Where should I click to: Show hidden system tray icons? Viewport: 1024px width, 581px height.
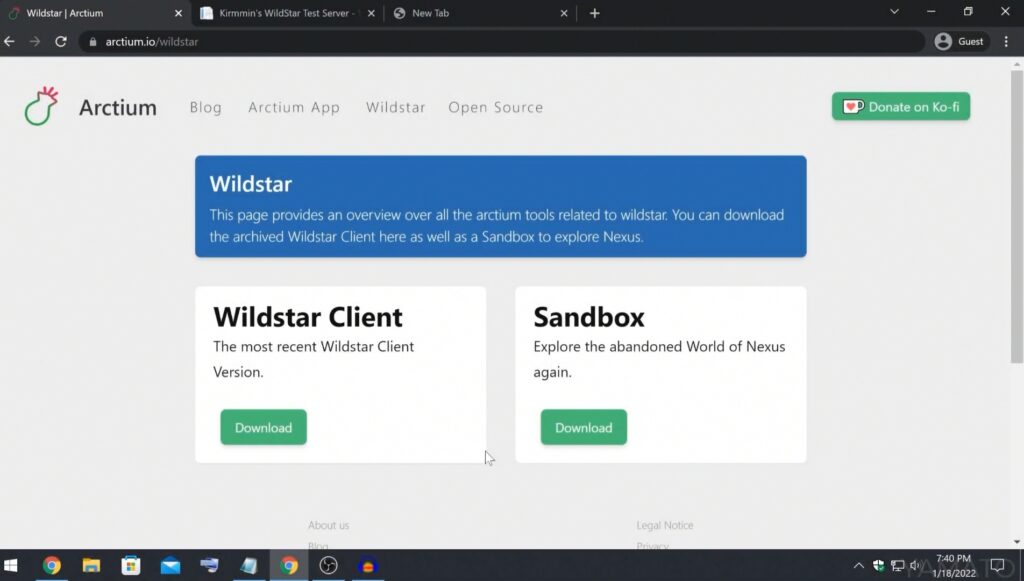coord(858,565)
